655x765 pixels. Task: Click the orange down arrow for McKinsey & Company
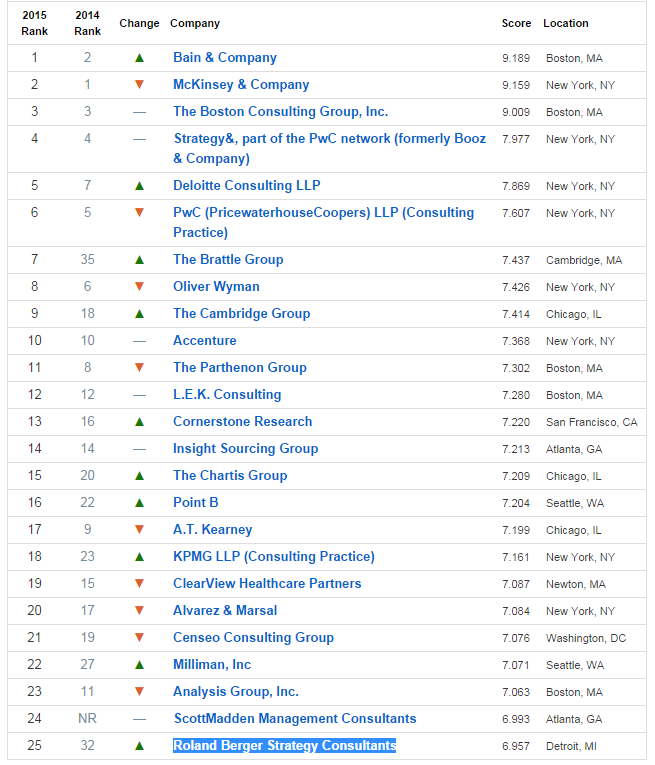coord(139,84)
